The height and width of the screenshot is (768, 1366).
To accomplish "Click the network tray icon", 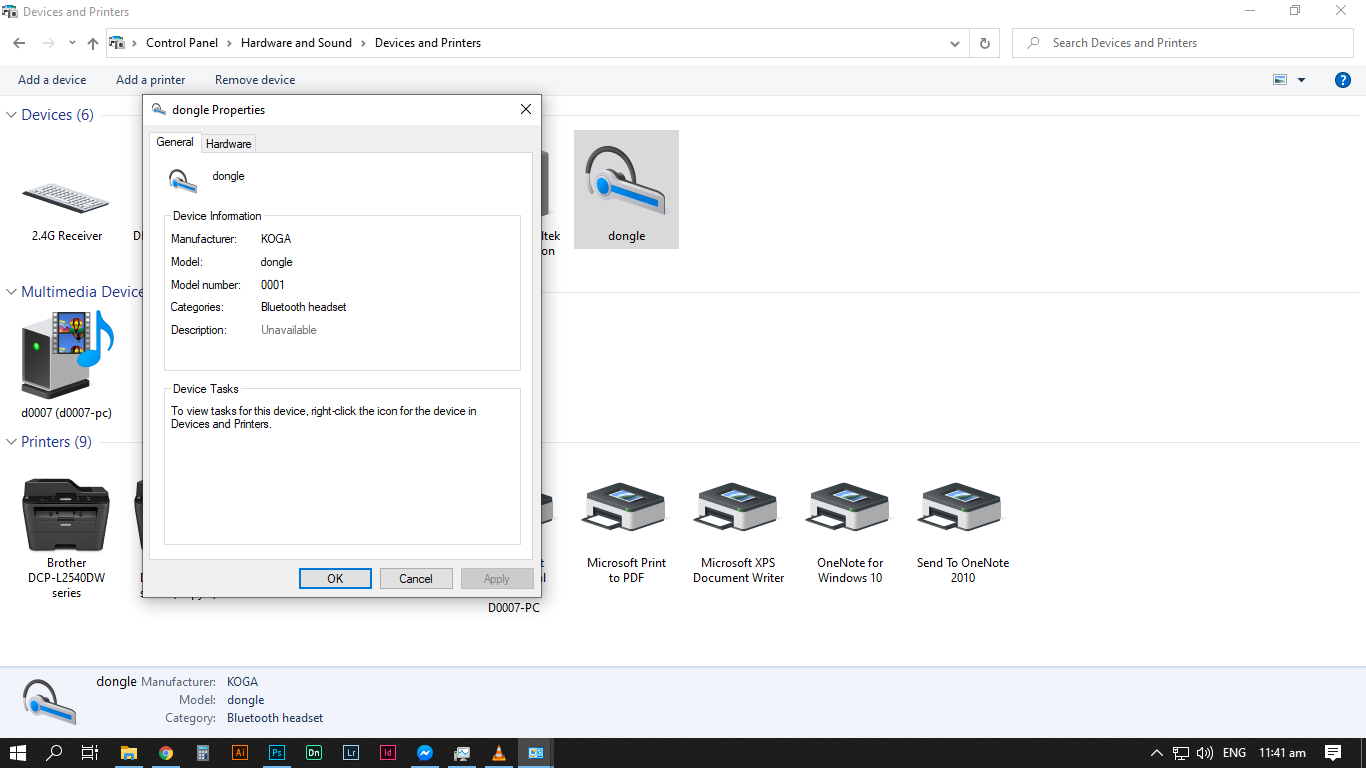I will pos(1181,753).
